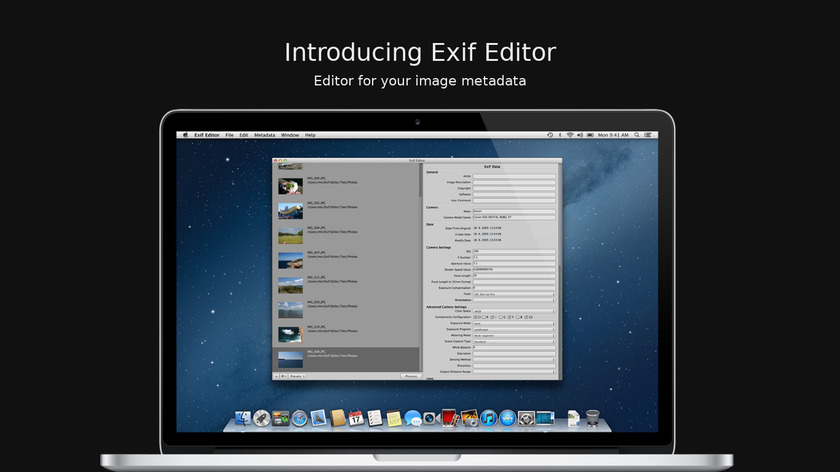Screen dimensions: 840x472
Task: Open the Orientation dropdown
Action: 514,300
